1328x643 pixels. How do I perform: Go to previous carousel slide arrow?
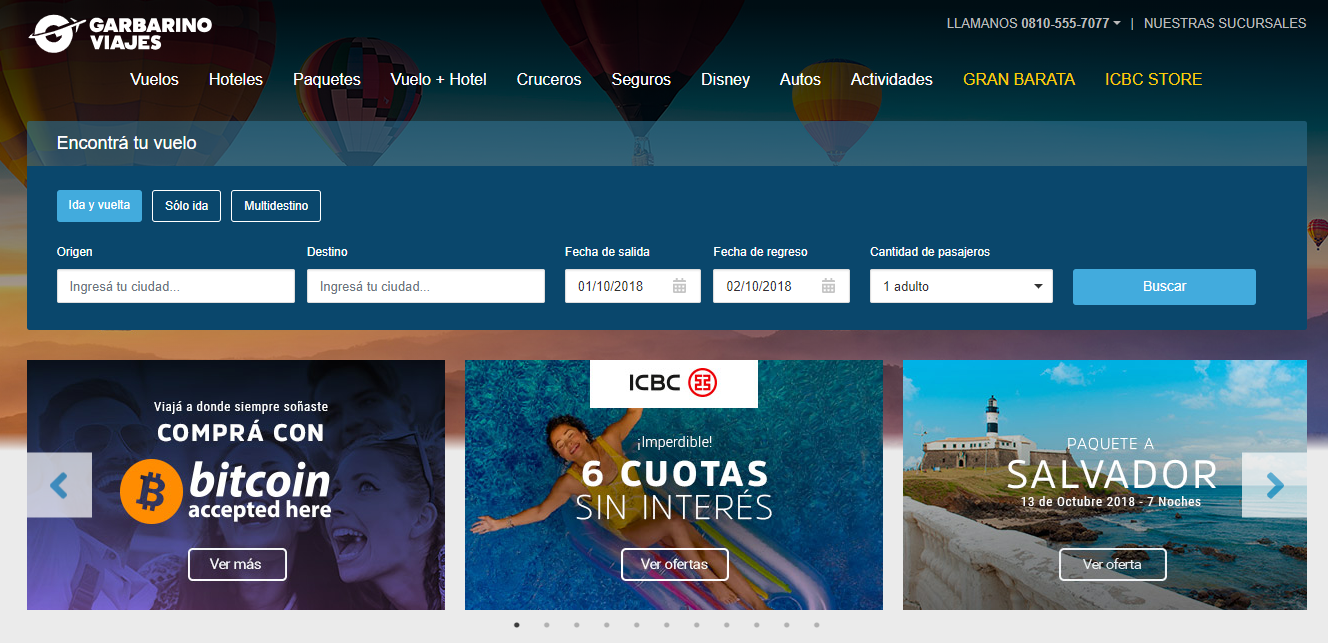(x=59, y=485)
